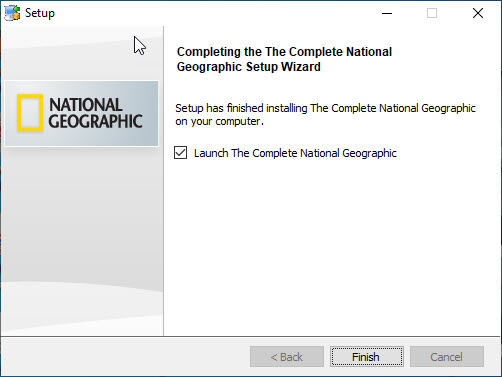The height and width of the screenshot is (377, 502).
Task: Click the 'Launch The Complete National Geographic' label
Action: 295,153
